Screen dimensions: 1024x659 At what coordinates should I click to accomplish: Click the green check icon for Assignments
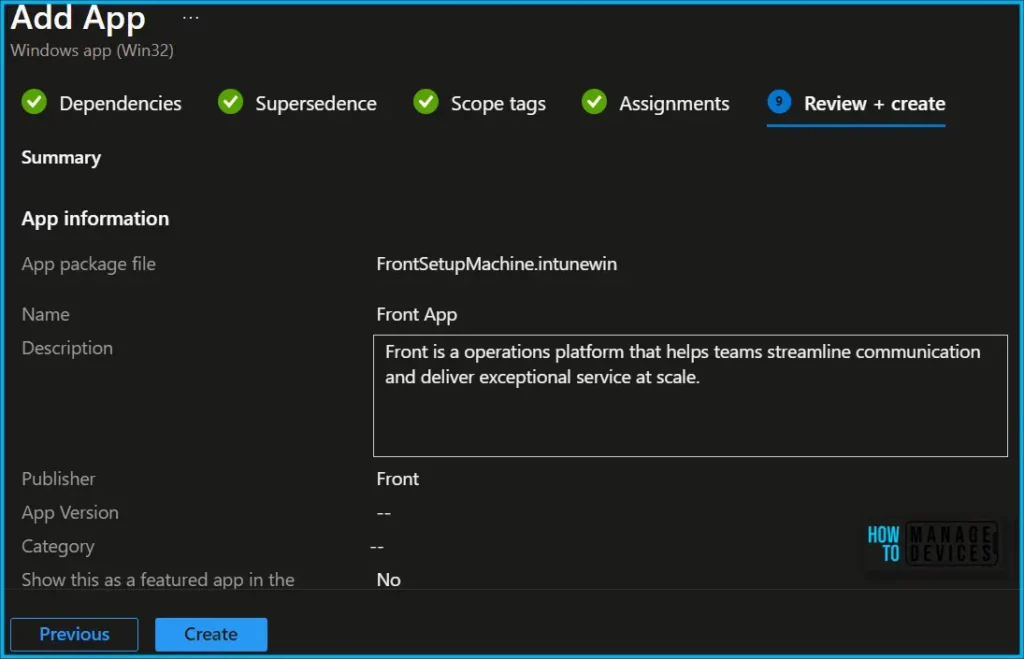click(x=594, y=102)
